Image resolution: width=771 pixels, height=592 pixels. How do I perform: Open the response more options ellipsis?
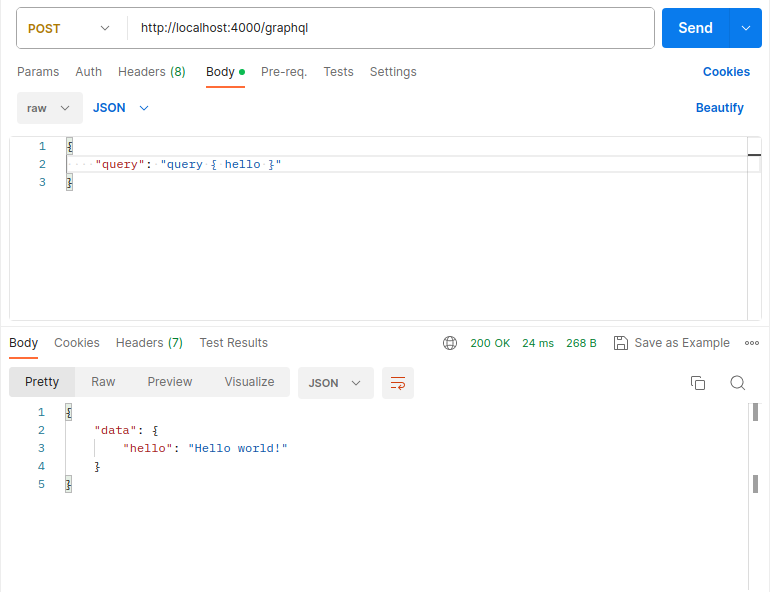click(x=751, y=343)
